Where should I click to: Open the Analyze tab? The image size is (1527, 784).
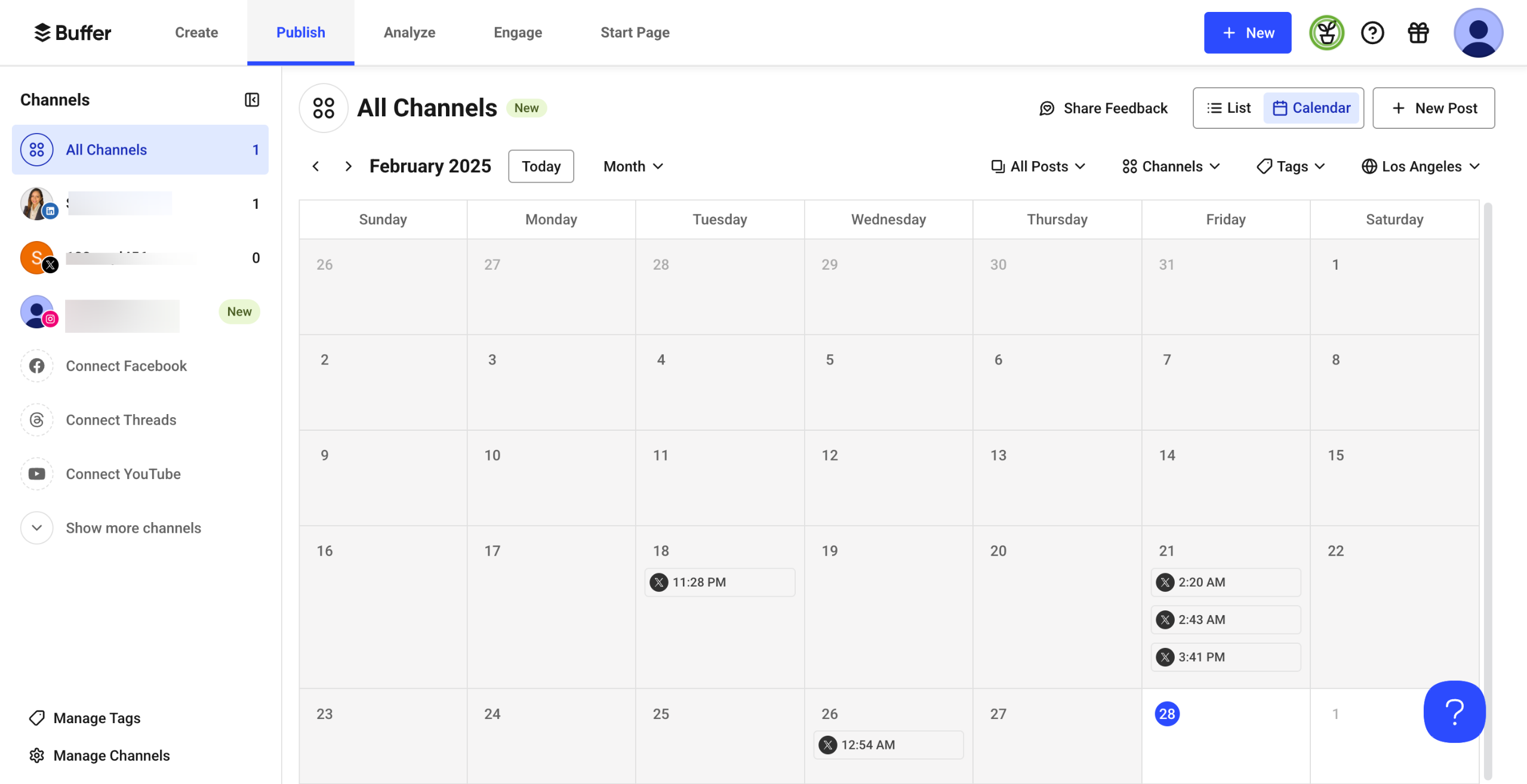pos(409,33)
